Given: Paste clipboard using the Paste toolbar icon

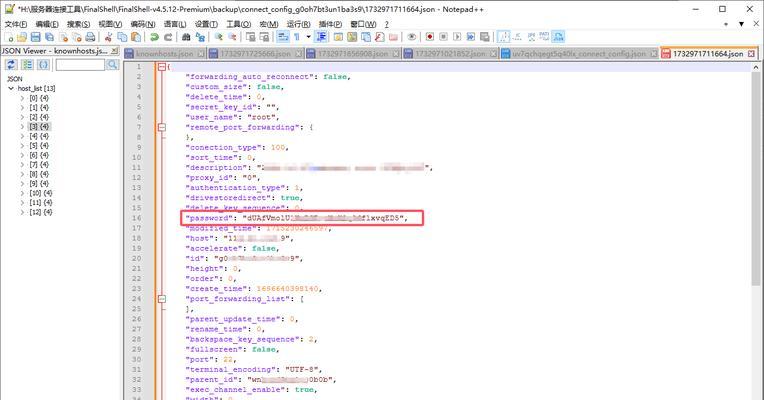Looking at the screenshot, I should click(x=136, y=37).
